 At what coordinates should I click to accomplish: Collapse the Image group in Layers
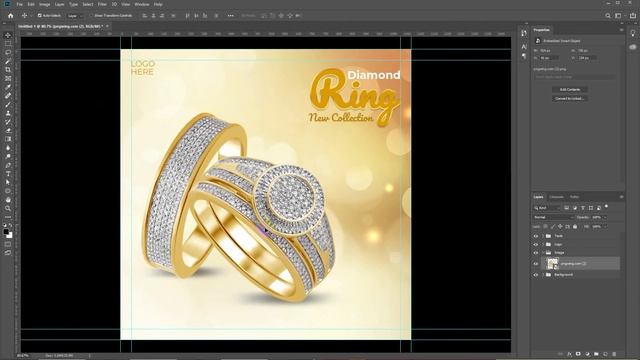tap(543, 253)
